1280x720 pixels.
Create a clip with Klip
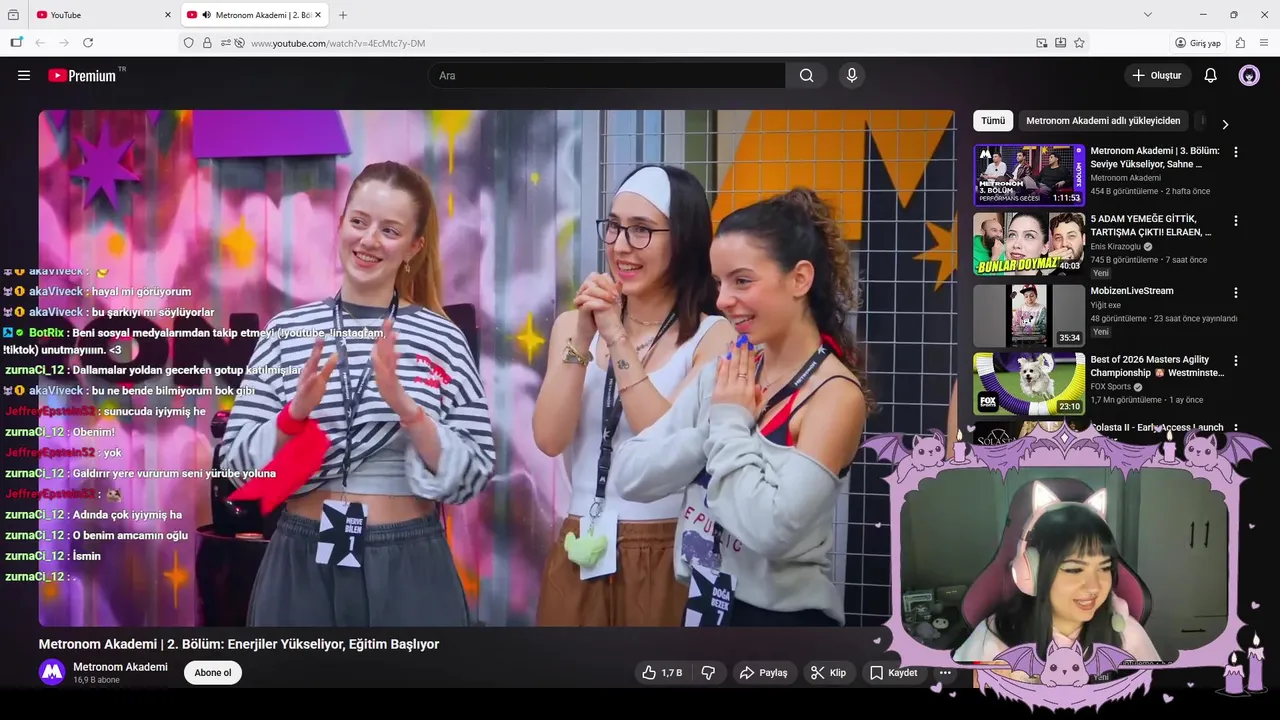click(828, 673)
